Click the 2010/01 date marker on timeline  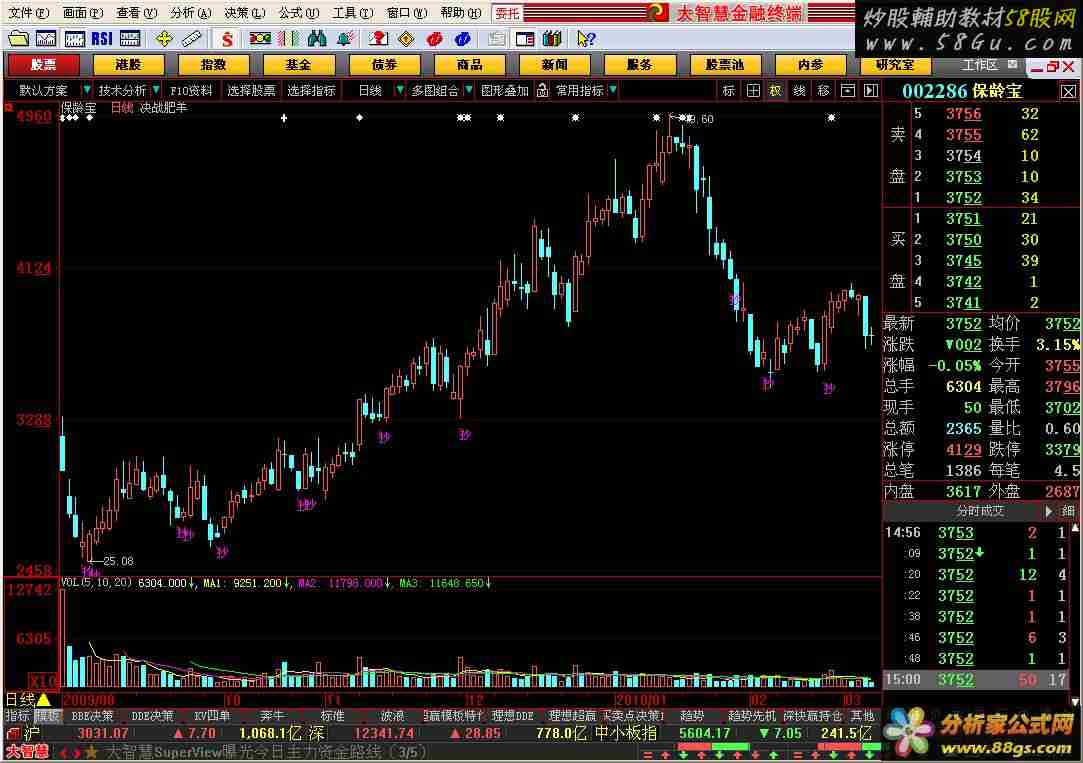pyautogui.click(x=641, y=699)
